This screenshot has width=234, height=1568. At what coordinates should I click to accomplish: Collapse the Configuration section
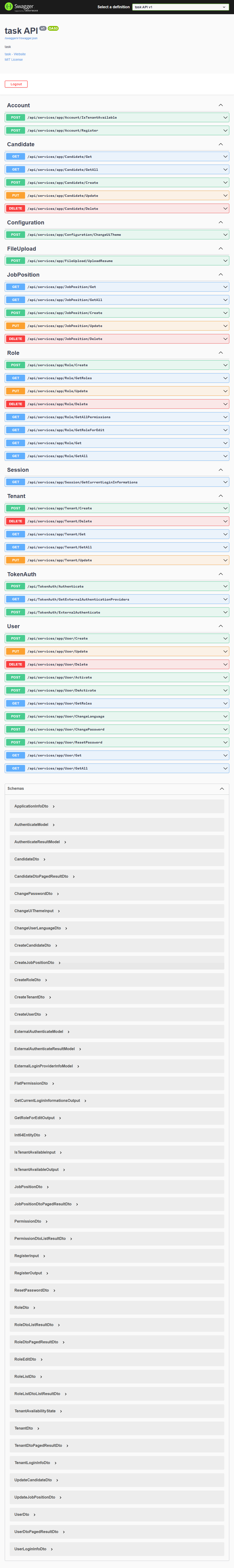click(221, 222)
